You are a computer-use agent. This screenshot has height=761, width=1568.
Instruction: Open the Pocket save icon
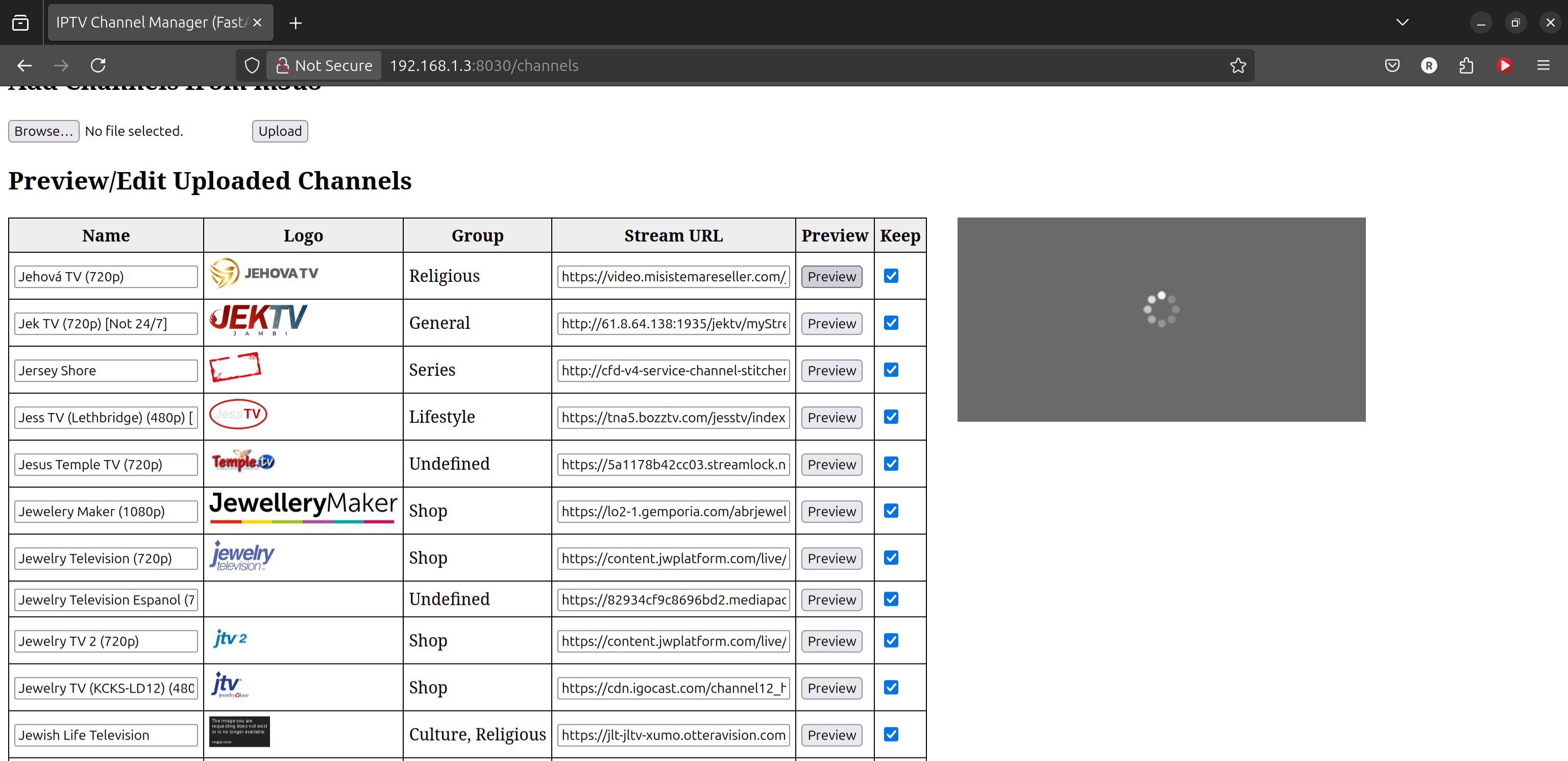[x=1391, y=65]
